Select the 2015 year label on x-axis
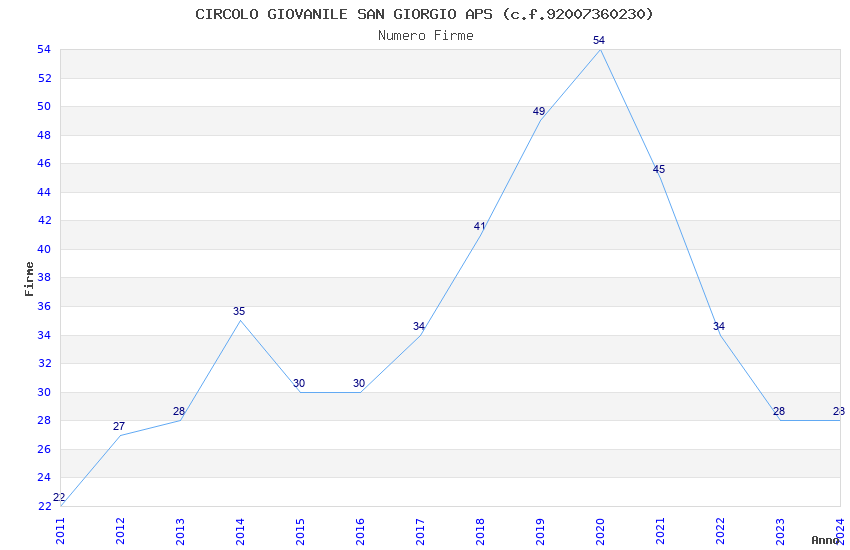850x550 pixels. point(300,531)
